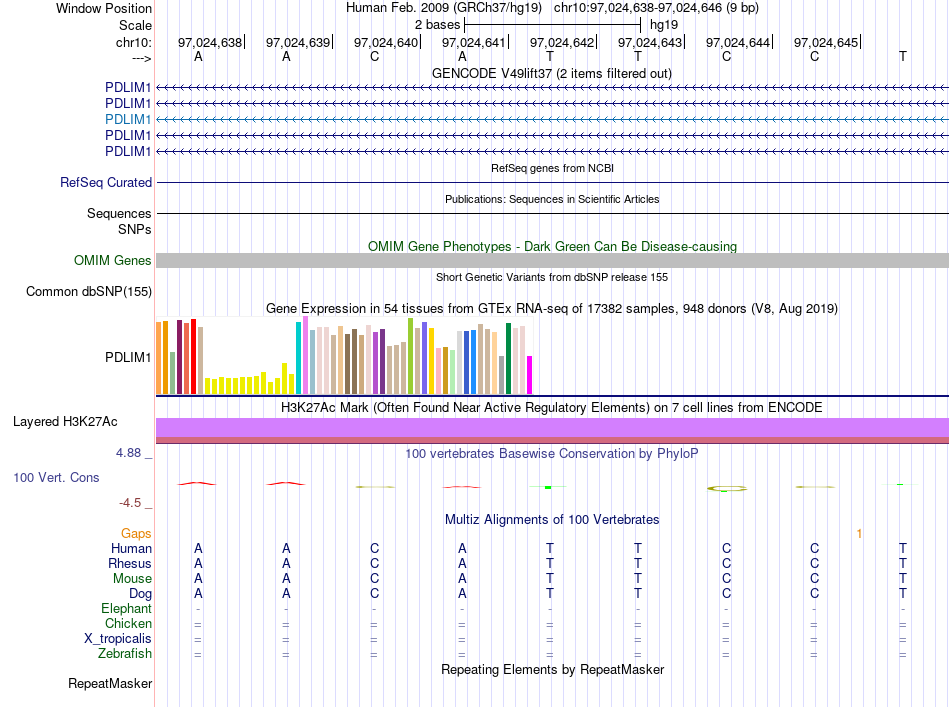Viewport: 950px width, 707px height.
Task: Click the Gaps label in Multiz alignment
Action: (x=136, y=533)
